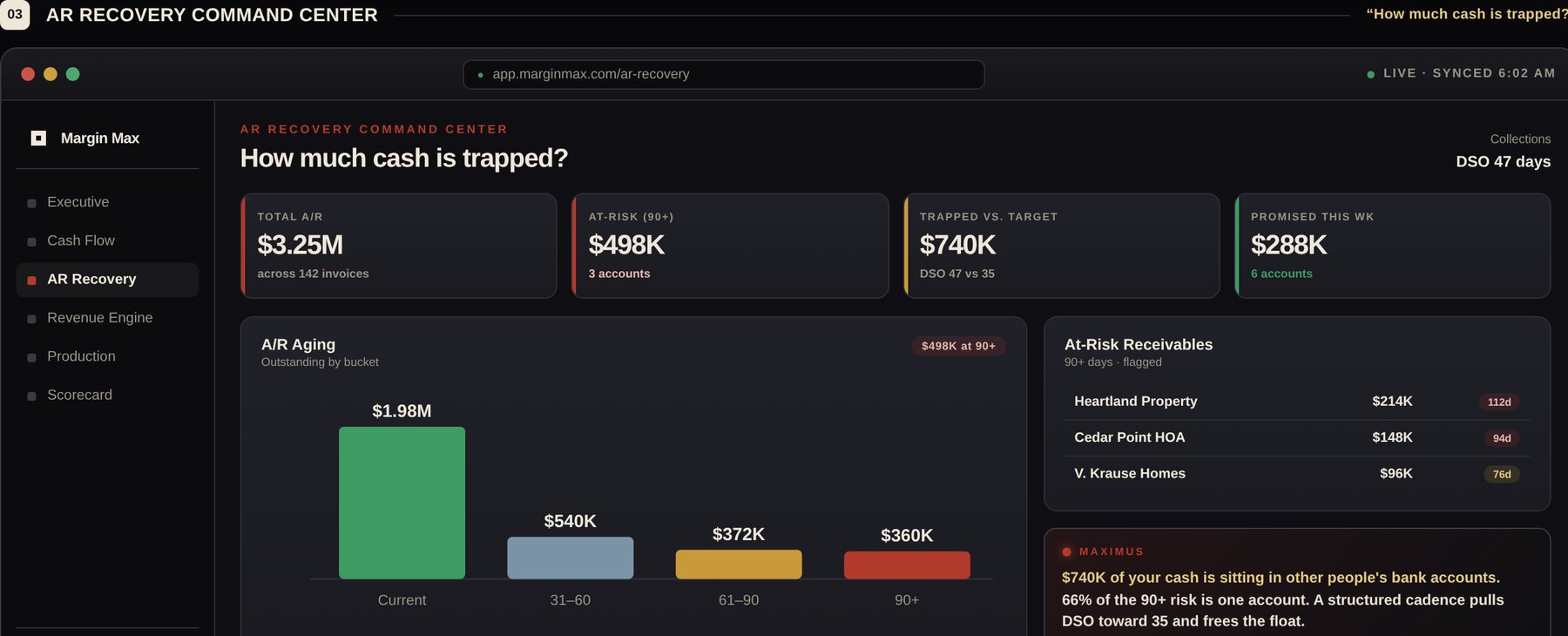The image size is (1568, 636).
Task: Click the 6 accounts link
Action: click(x=1281, y=274)
